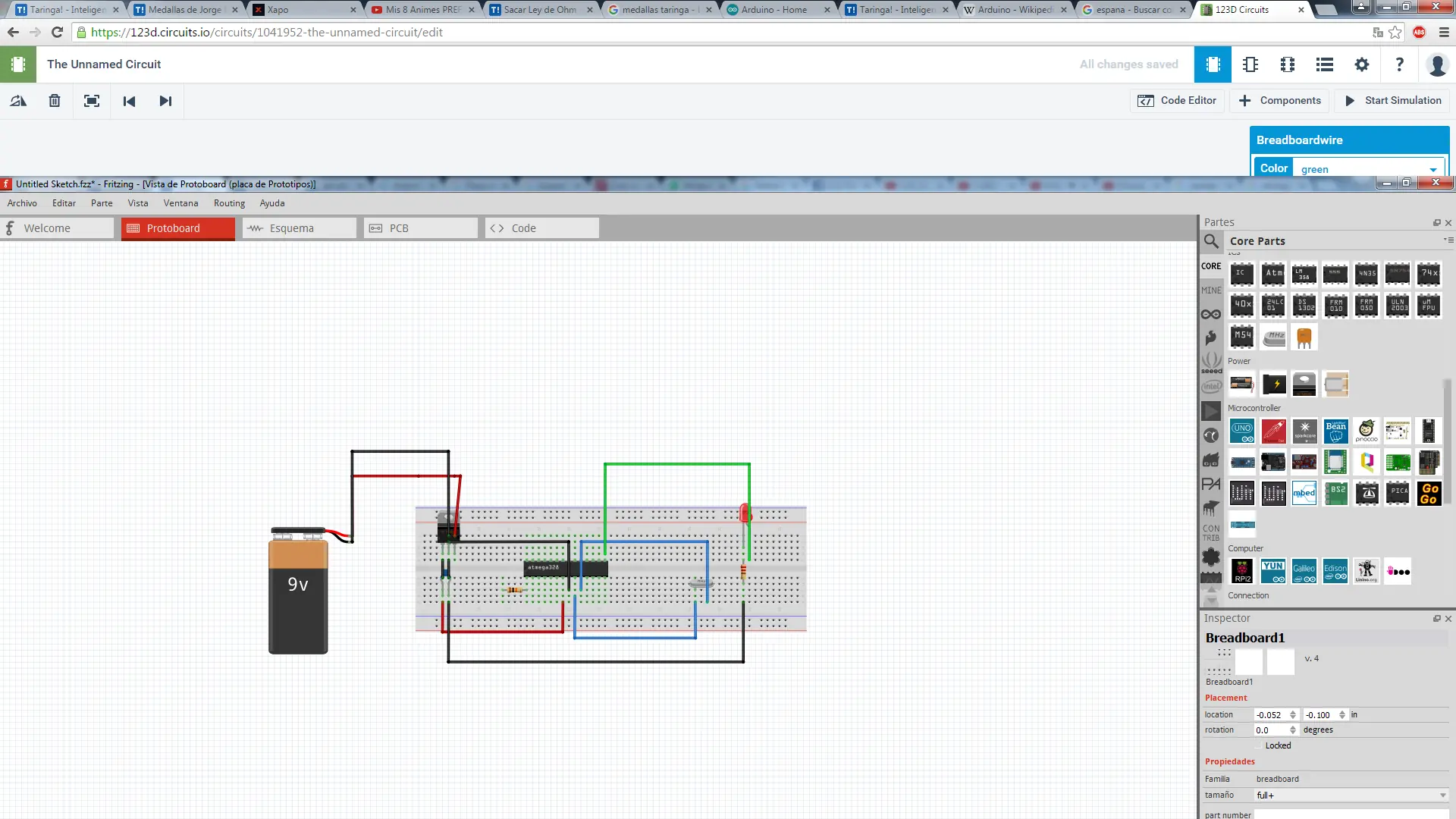This screenshot has height=819, width=1456.
Task: Choose the Pinoccio microcontroller part
Action: tap(1367, 431)
